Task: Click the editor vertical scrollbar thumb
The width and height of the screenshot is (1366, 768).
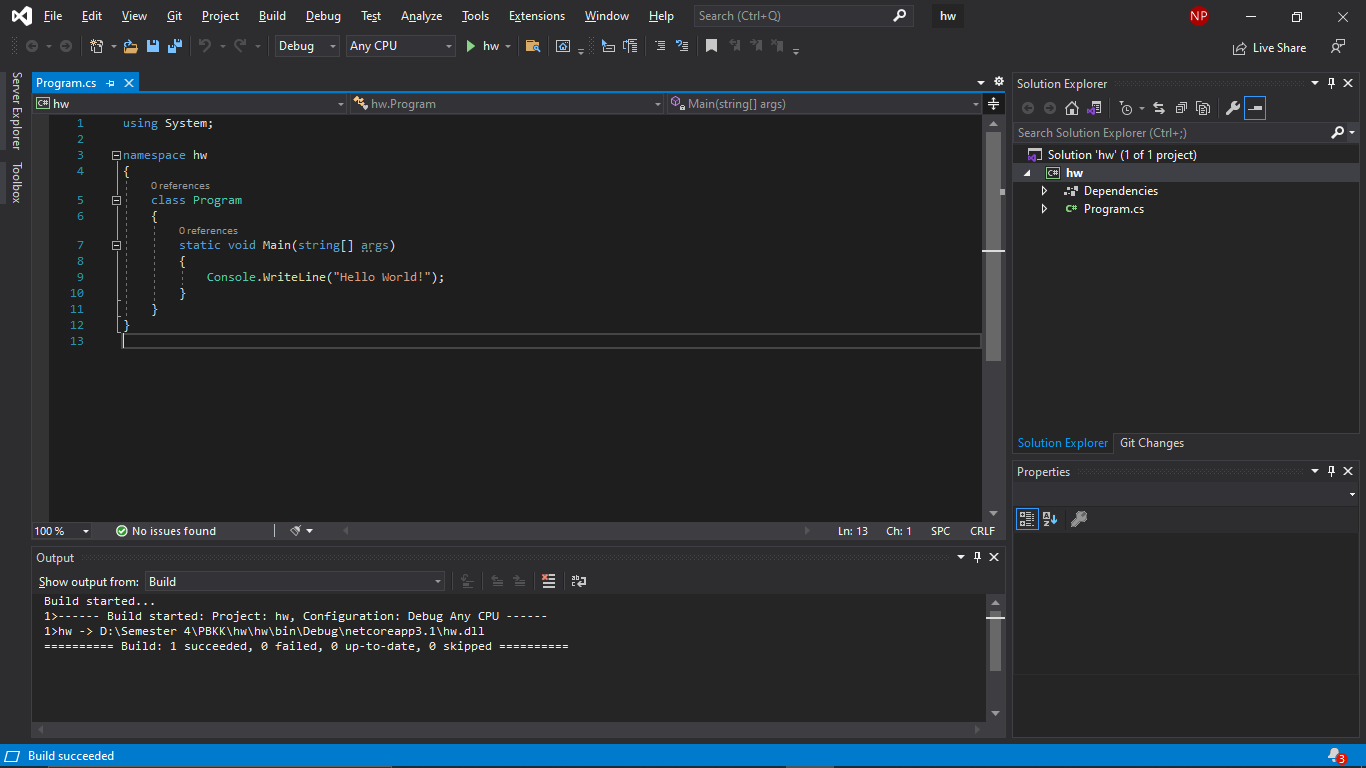Action: pyautogui.click(x=993, y=246)
